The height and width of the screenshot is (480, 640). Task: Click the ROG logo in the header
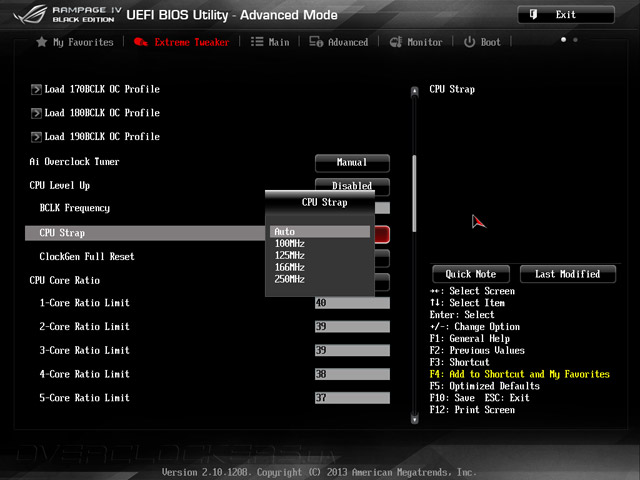pos(30,16)
